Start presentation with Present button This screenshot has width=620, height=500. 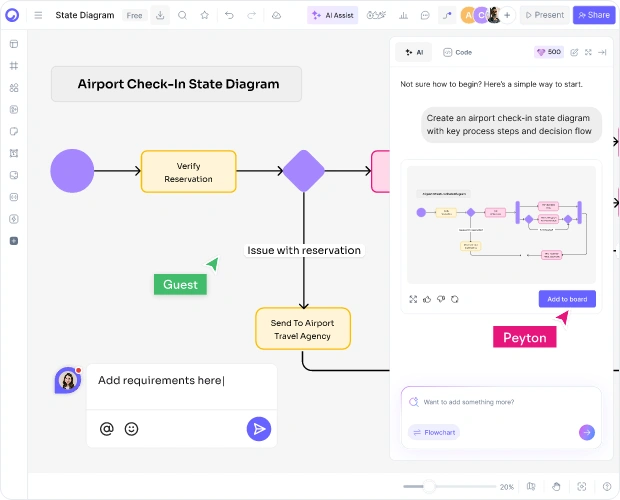[x=544, y=15]
